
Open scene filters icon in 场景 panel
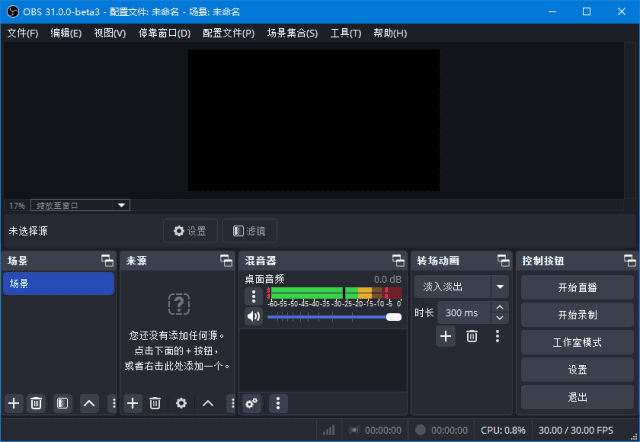(62, 403)
